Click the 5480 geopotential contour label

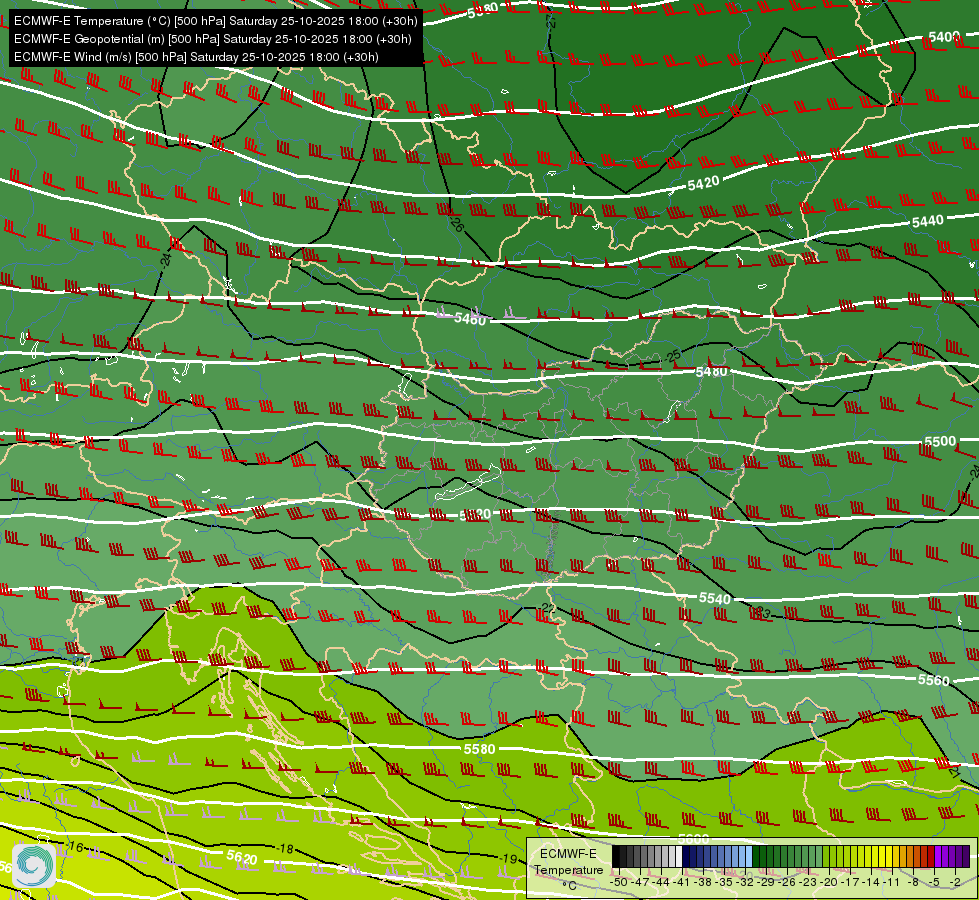(712, 372)
